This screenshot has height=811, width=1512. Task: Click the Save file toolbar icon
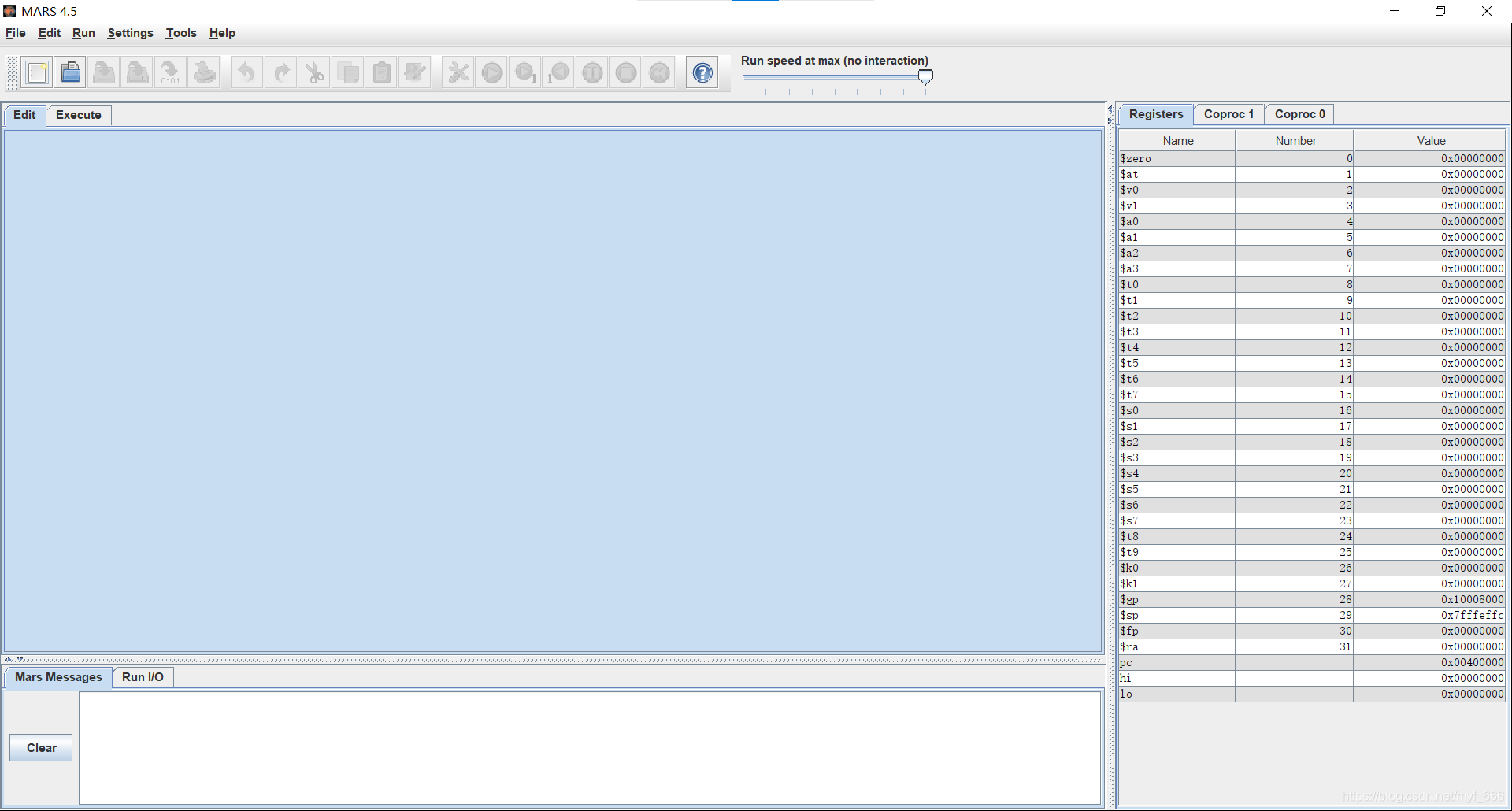pos(104,73)
